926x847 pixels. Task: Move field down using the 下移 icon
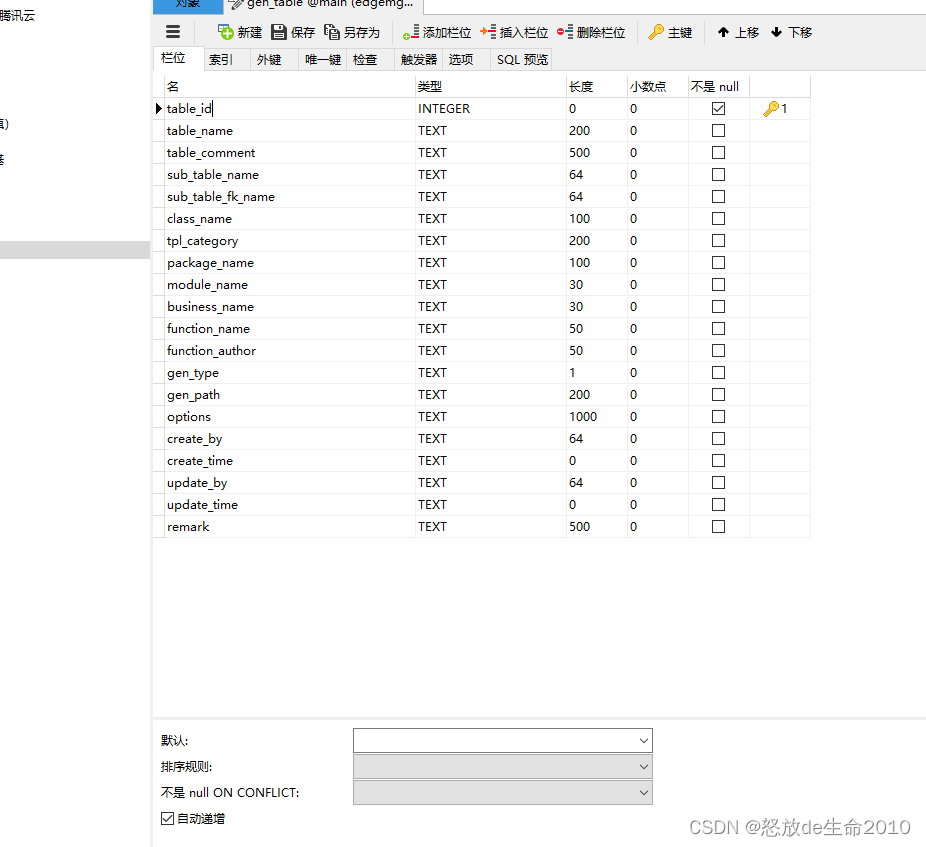[790, 31]
